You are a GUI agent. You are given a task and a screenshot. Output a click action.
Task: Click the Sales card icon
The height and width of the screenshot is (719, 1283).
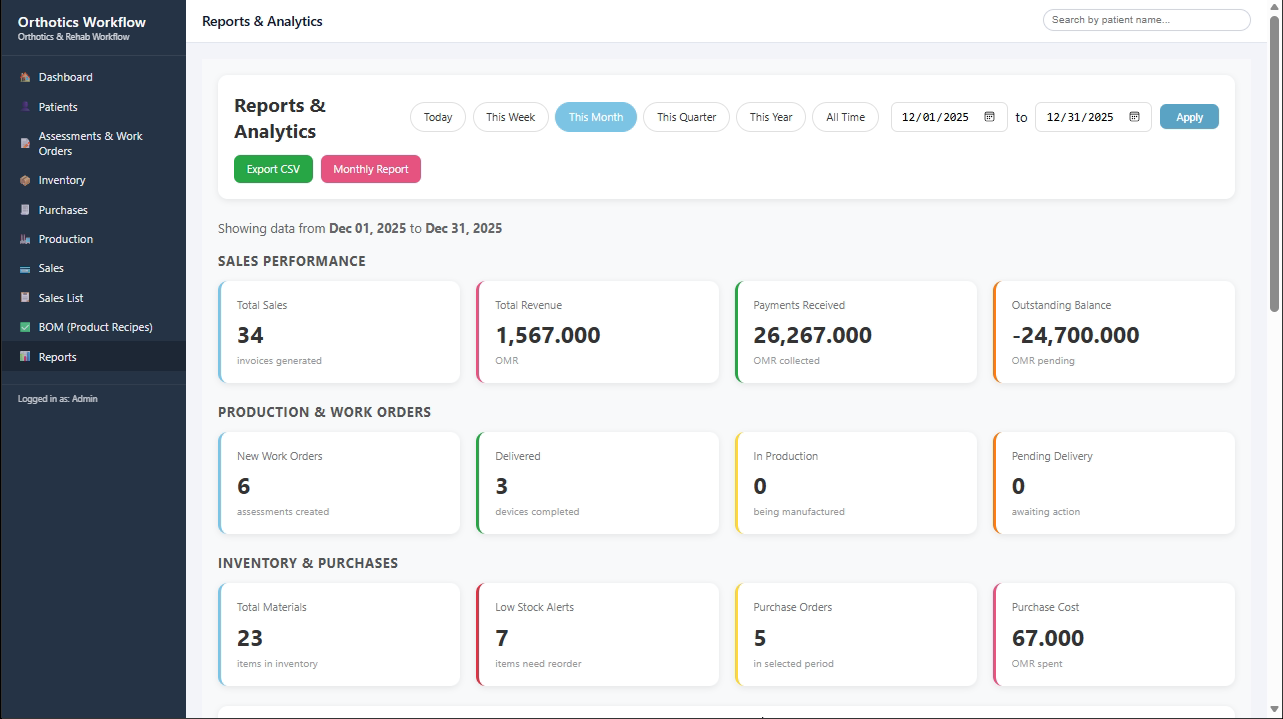[x=25, y=269]
